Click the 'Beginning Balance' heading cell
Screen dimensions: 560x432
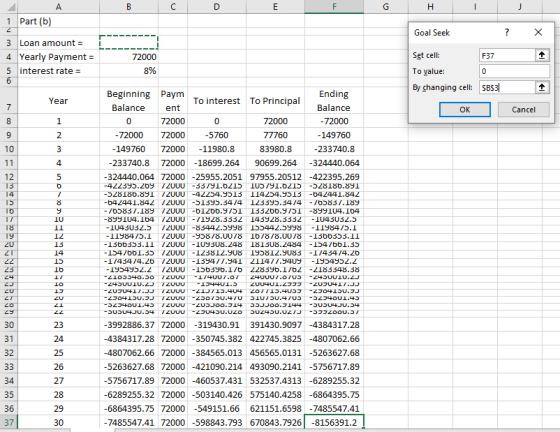coord(129,101)
